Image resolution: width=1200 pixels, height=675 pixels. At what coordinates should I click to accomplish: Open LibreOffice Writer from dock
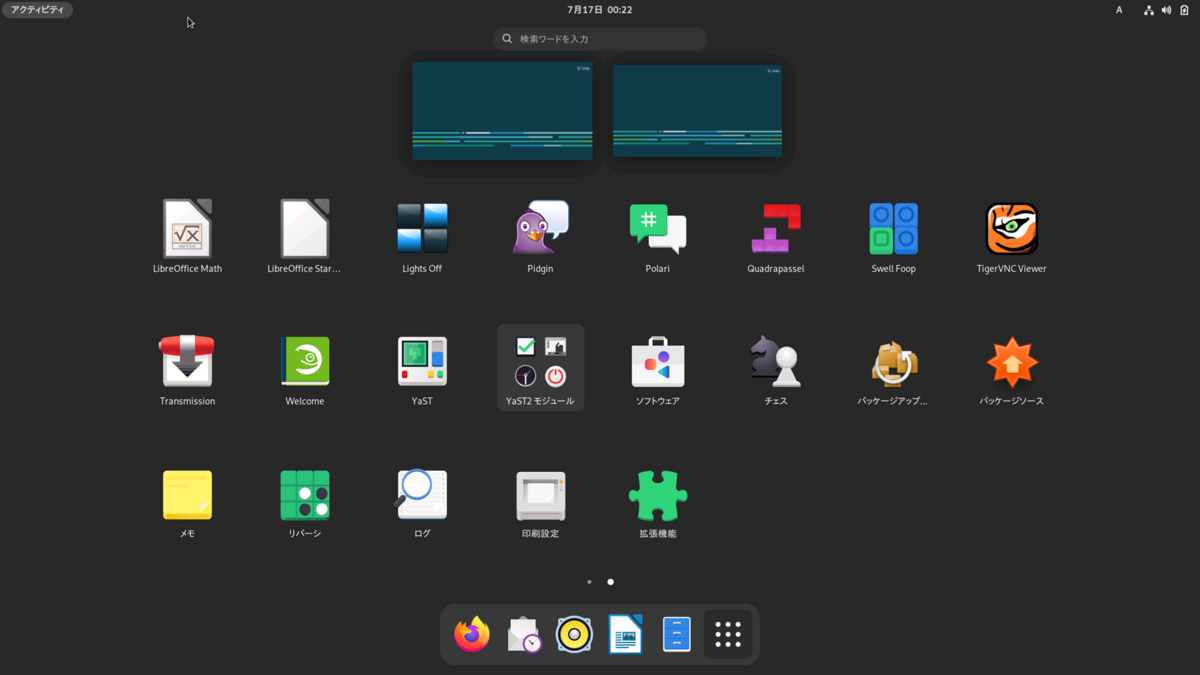point(625,634)
